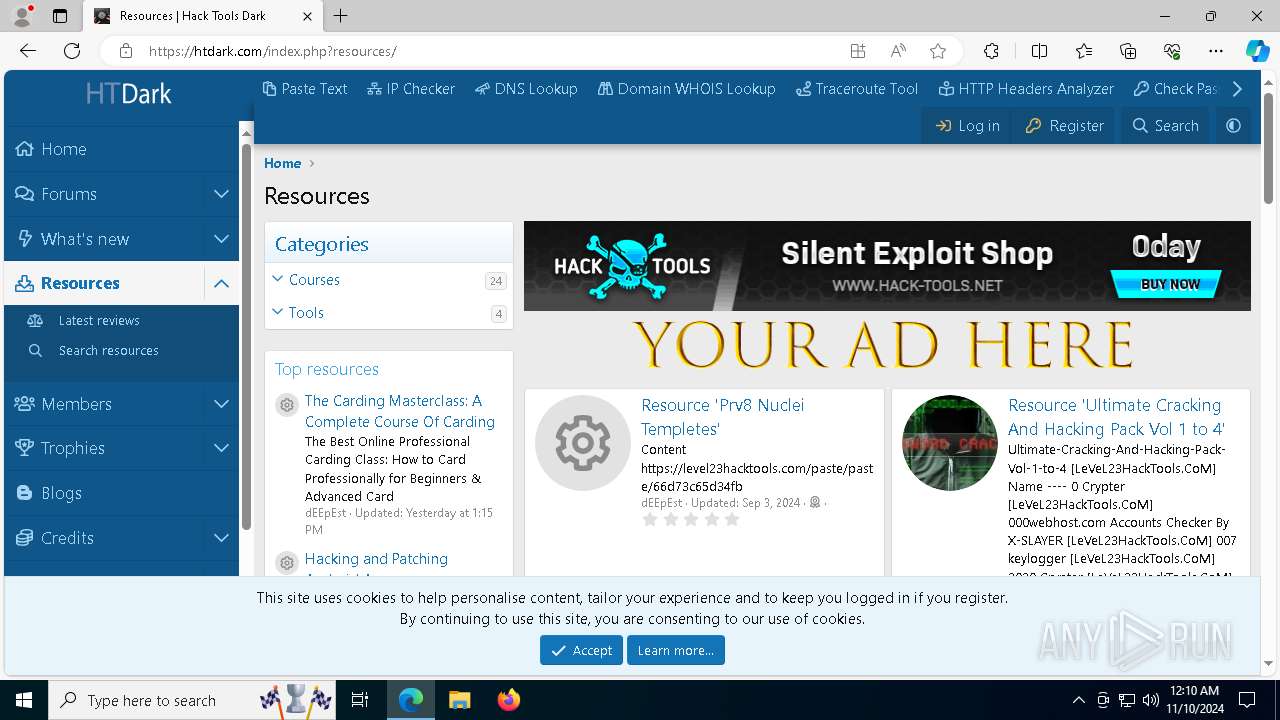1280x720 pixels.
Task: Open the Windows Start menu
Action: point(24,700)
